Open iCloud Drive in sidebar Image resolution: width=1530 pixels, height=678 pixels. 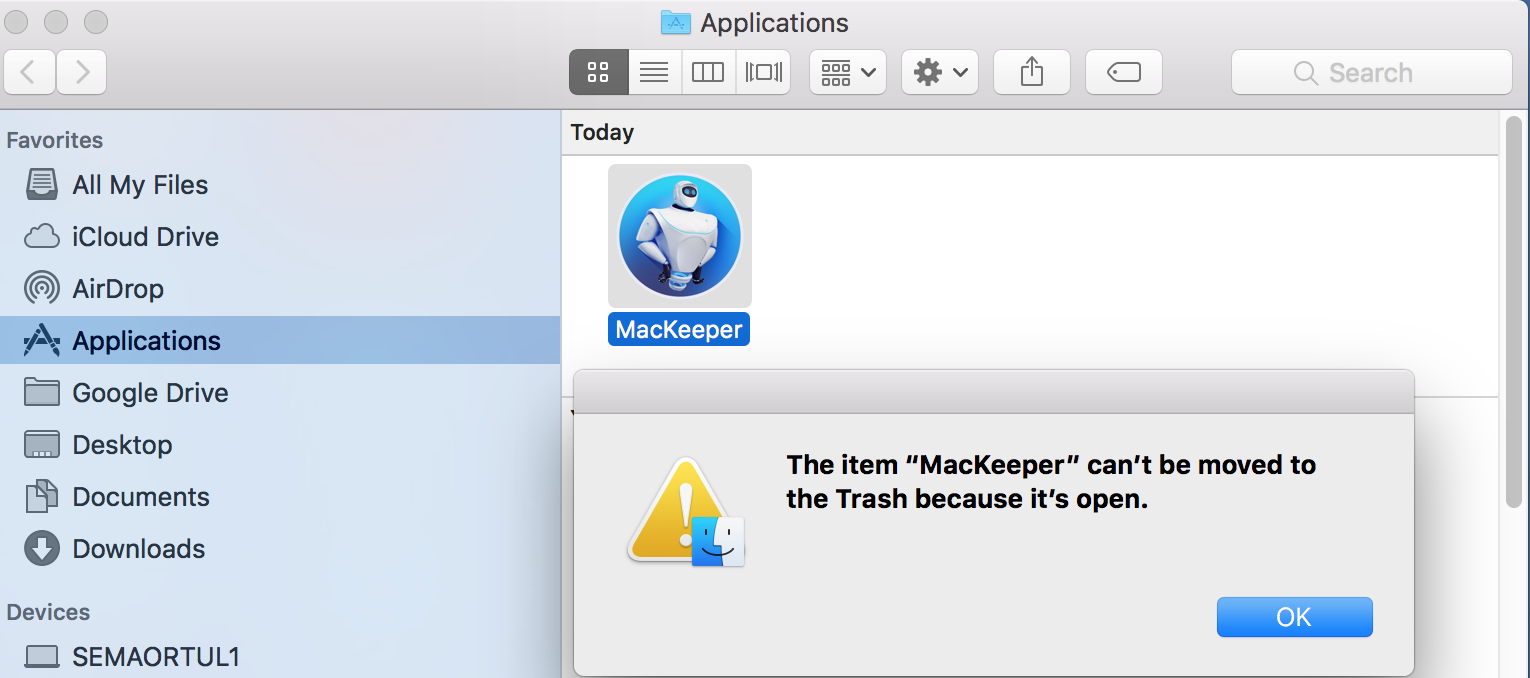tap(280, 237)
